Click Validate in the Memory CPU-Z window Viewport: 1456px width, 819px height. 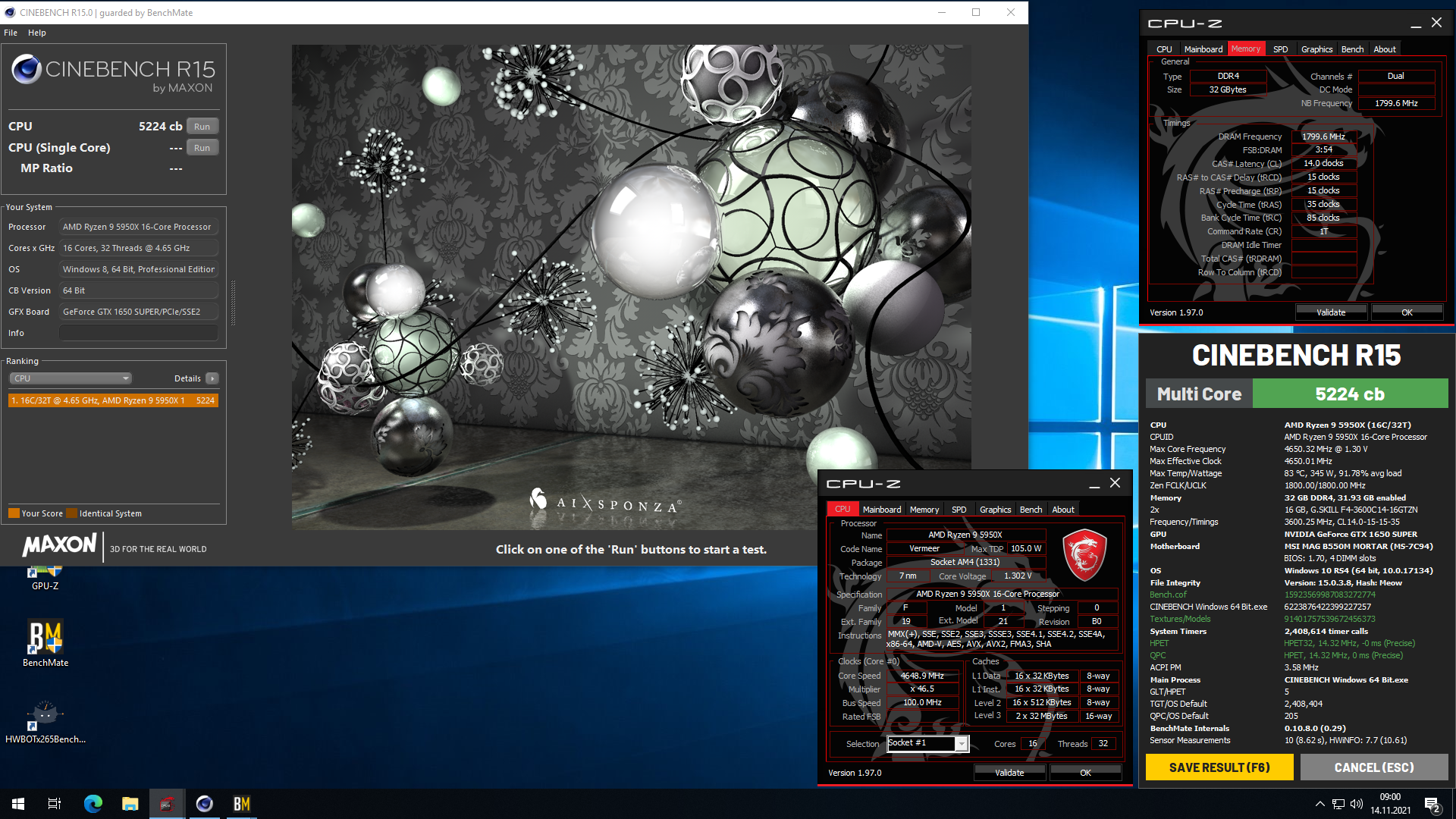(1331, 312)
